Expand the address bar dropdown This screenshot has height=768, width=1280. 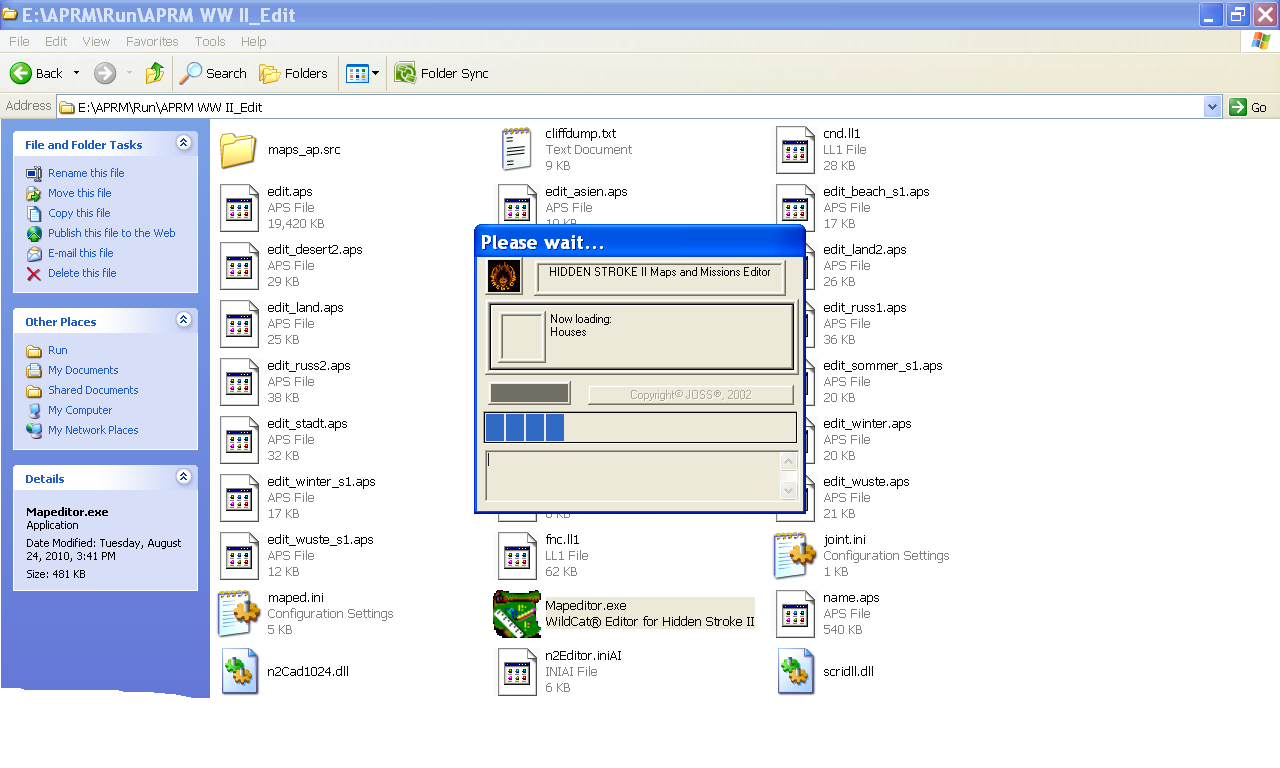pos(1213,107)
